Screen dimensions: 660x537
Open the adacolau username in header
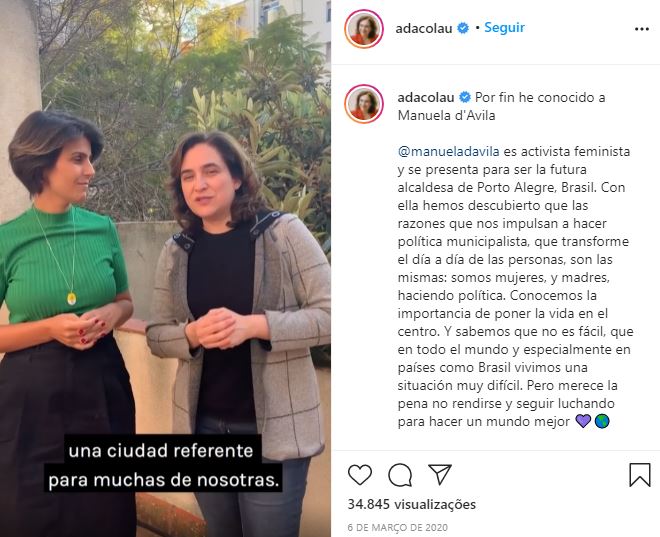[x=424, y=29]
